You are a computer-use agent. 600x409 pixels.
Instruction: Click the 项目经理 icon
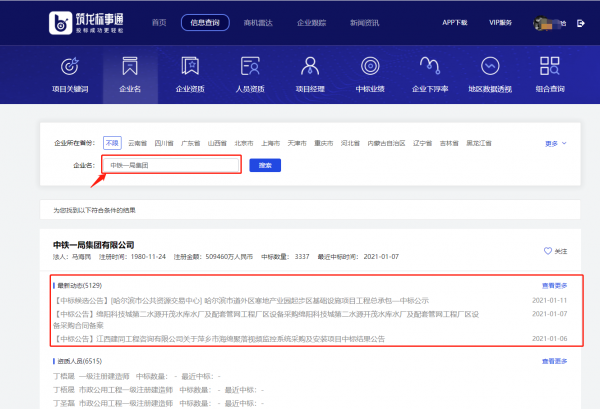pos(311,67)
